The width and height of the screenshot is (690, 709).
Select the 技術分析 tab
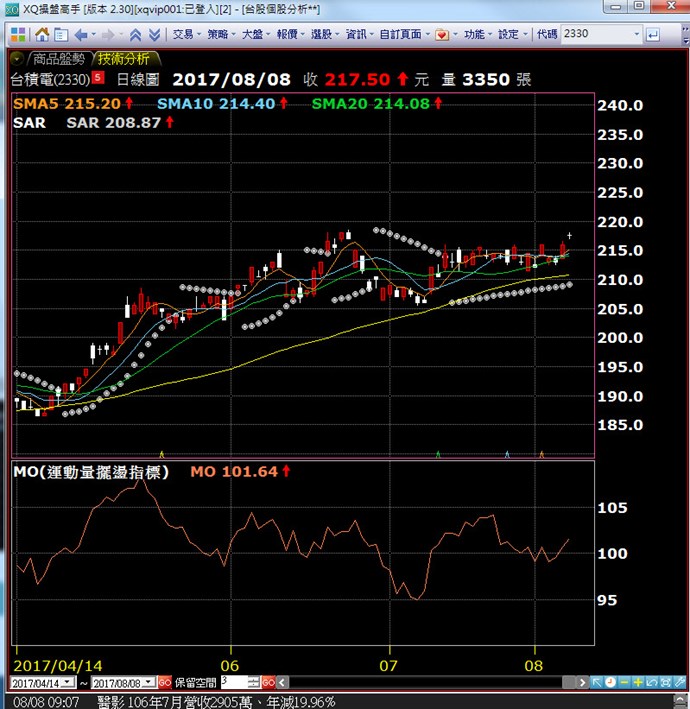tap(123, 59)
